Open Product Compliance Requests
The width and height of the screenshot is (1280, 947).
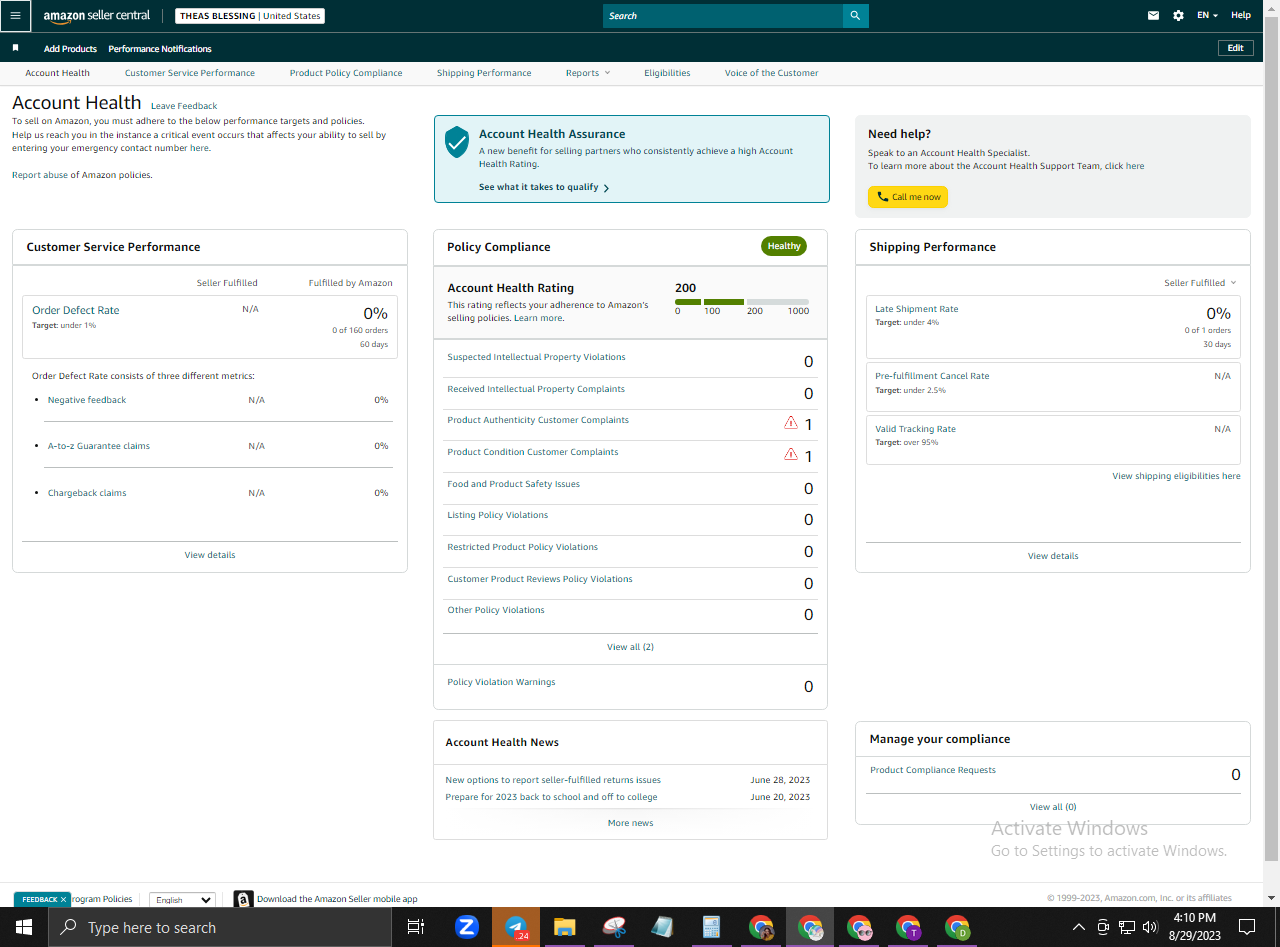click(x=933, y=770)
